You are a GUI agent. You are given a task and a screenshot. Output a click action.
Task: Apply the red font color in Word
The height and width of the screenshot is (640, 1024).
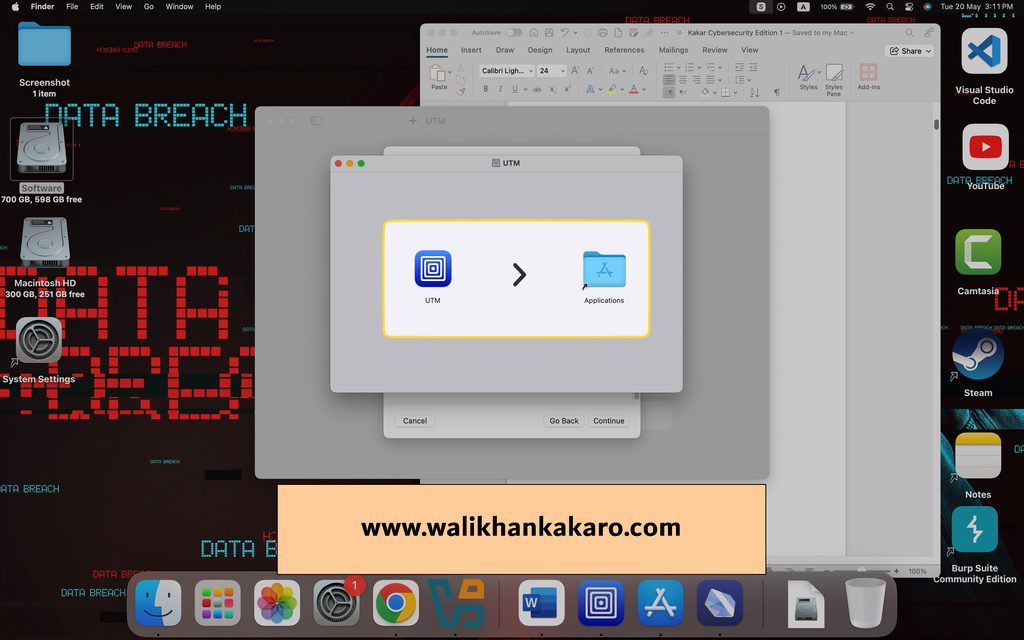(x=633, y=89)
